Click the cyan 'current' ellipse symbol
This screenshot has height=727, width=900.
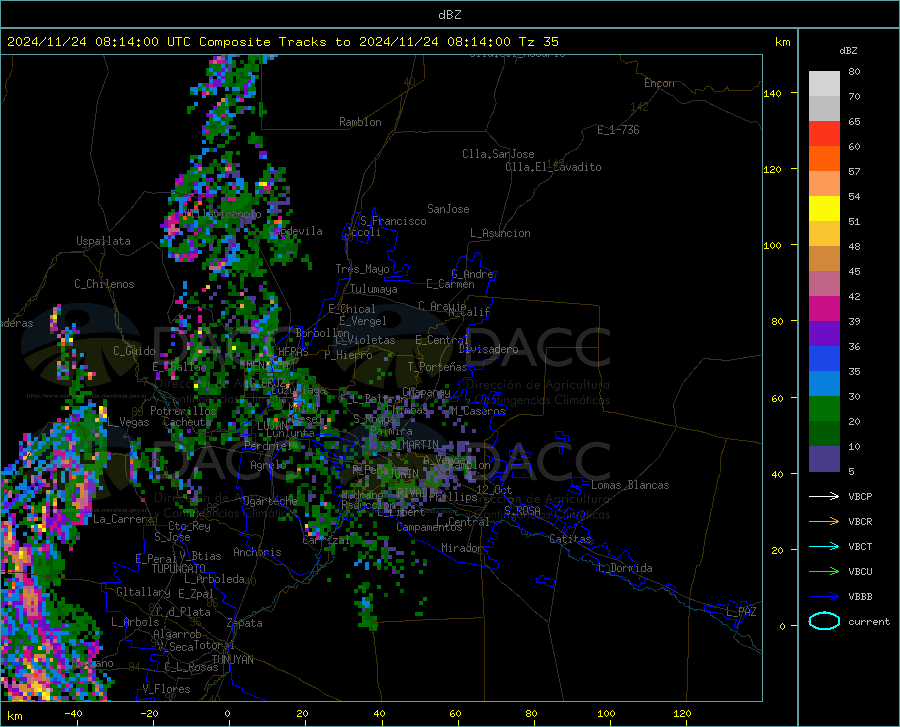click(x=824, y=621)
